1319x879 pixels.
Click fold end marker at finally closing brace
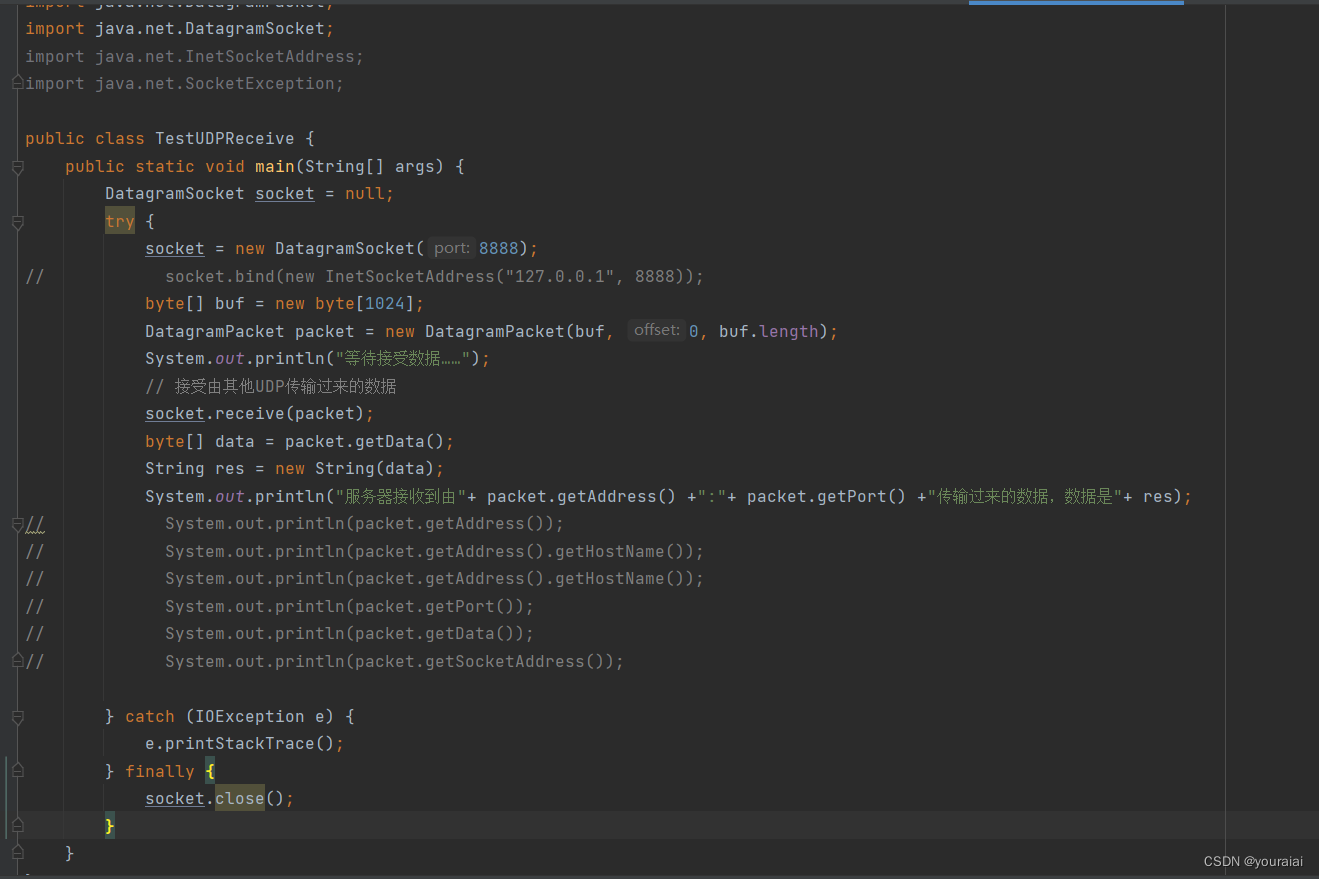pyautogui.click(x=17, y=826)
